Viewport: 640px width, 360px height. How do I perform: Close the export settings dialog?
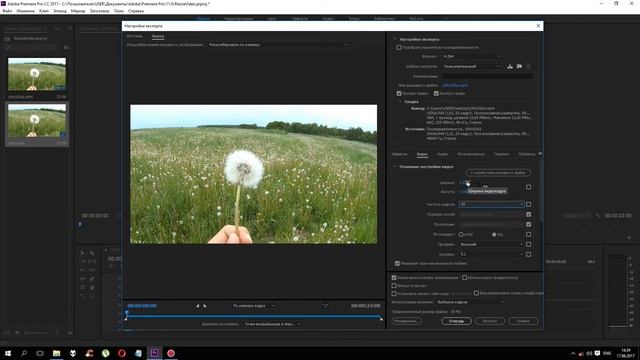pyautogui.click(x=538, y=26)
